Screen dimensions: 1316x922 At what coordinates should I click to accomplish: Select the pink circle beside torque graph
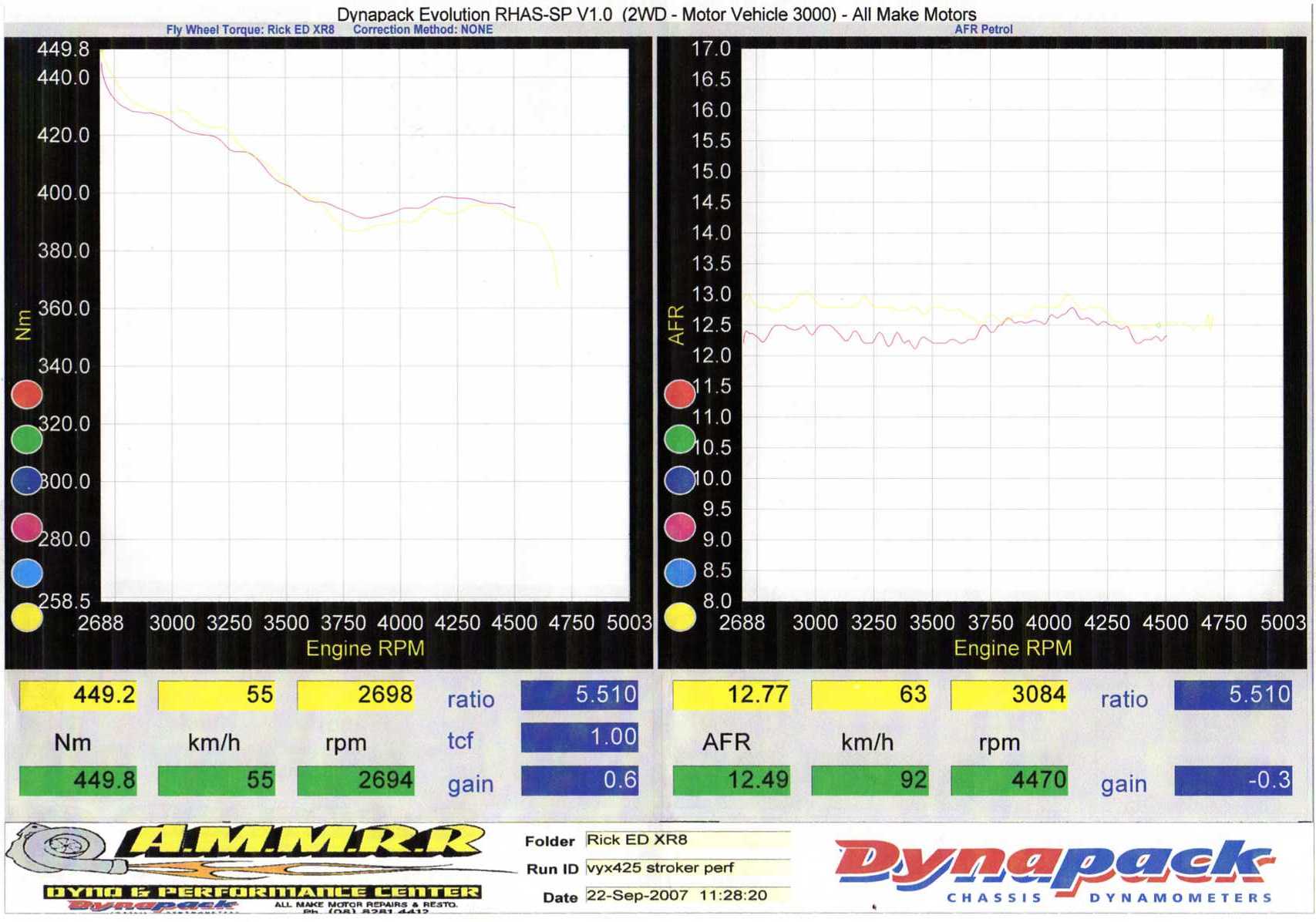27,527
